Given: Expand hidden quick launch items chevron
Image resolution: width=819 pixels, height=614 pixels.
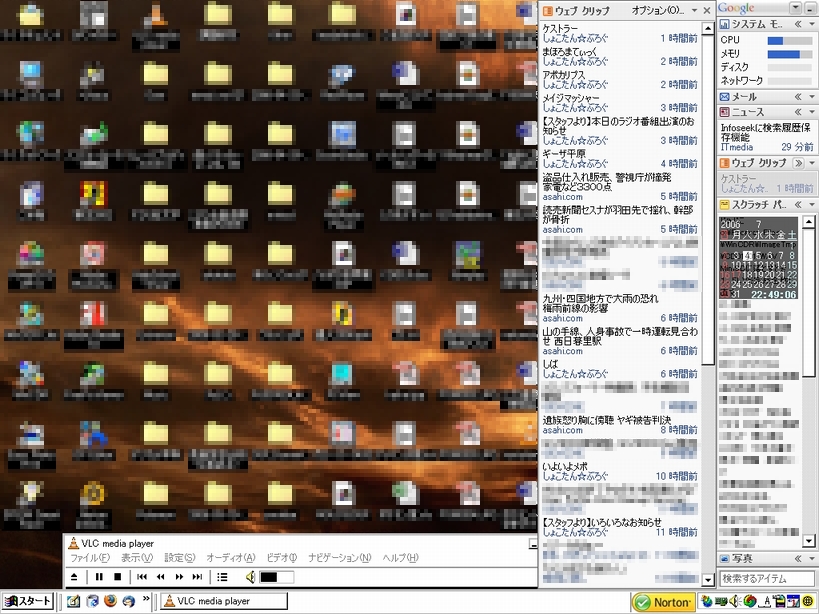Looking at the screenshot, I should [x=146, y=598].
